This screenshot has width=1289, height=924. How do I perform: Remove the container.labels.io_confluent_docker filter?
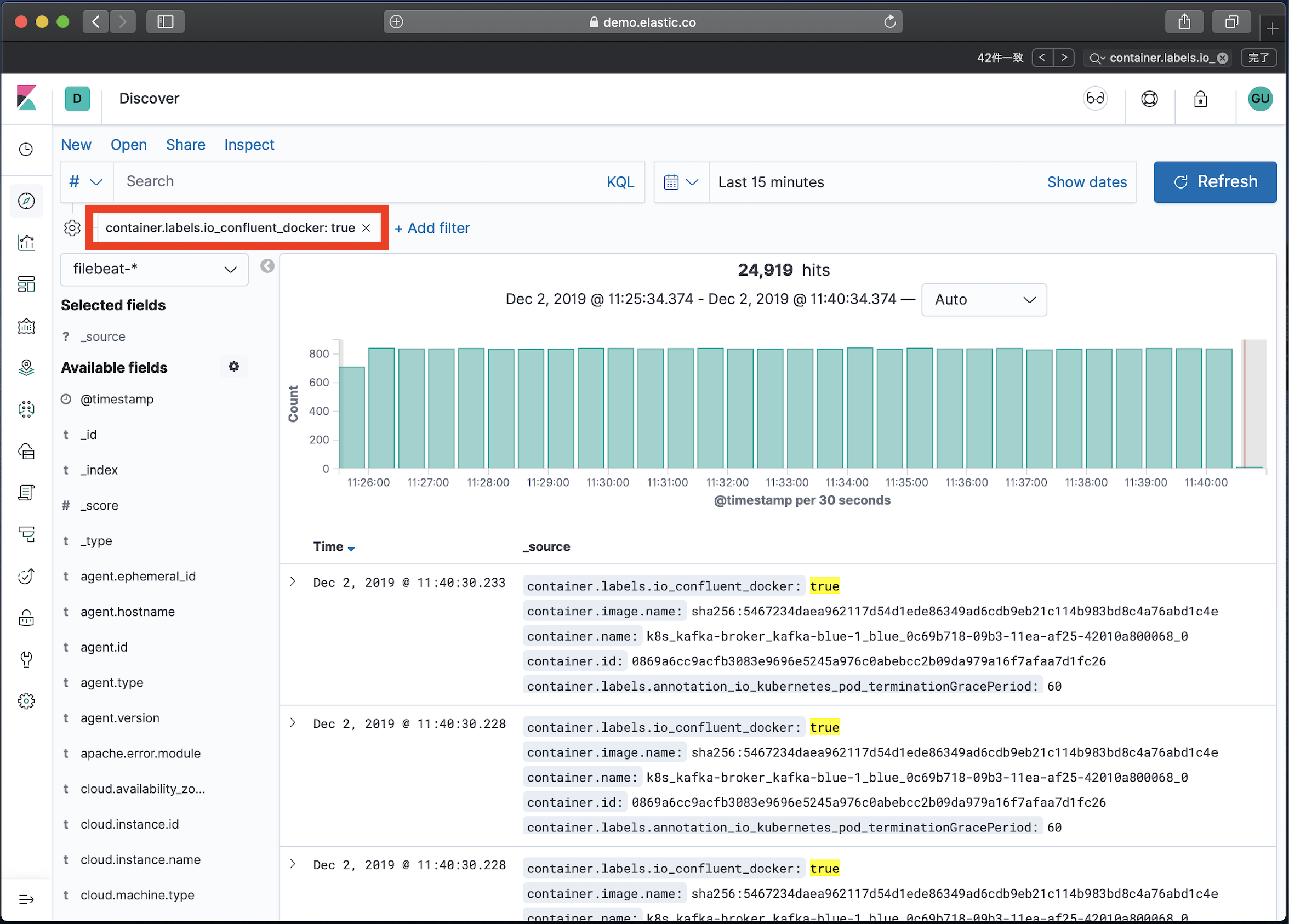(367, 228)
